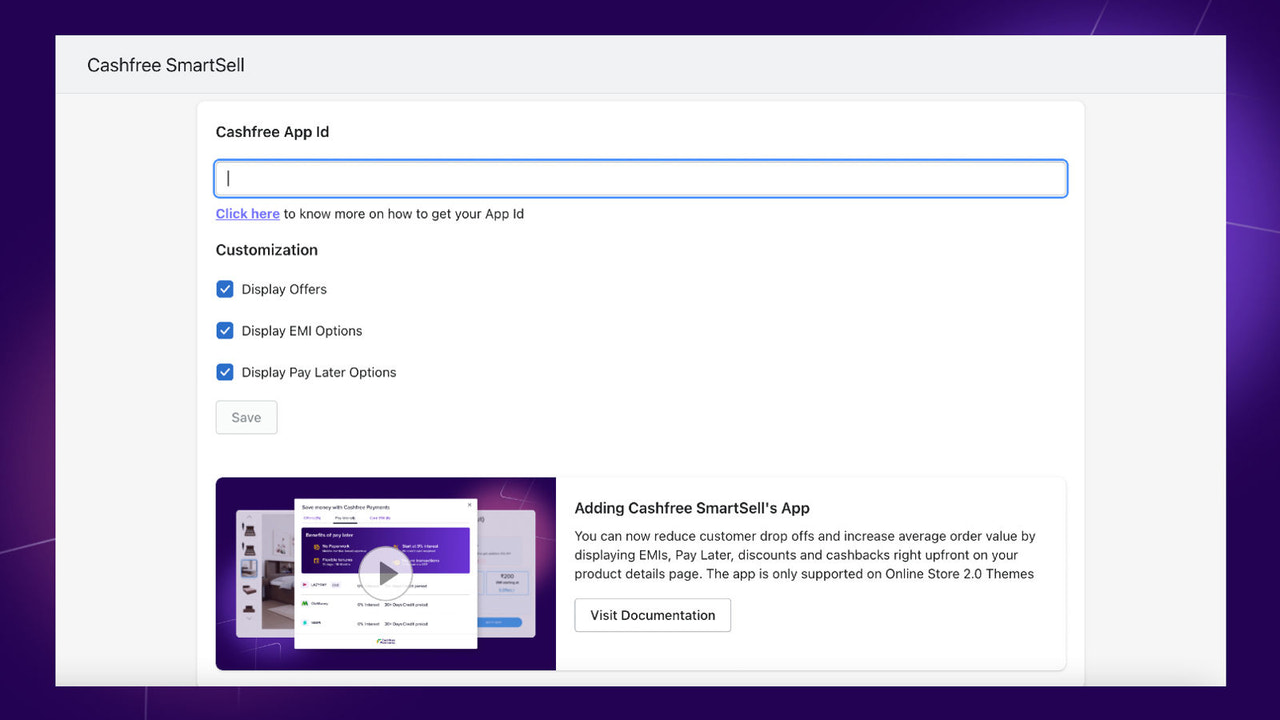Click the Display Pay Later Options label text
The image size is (1280, 720).
point(318,372)
